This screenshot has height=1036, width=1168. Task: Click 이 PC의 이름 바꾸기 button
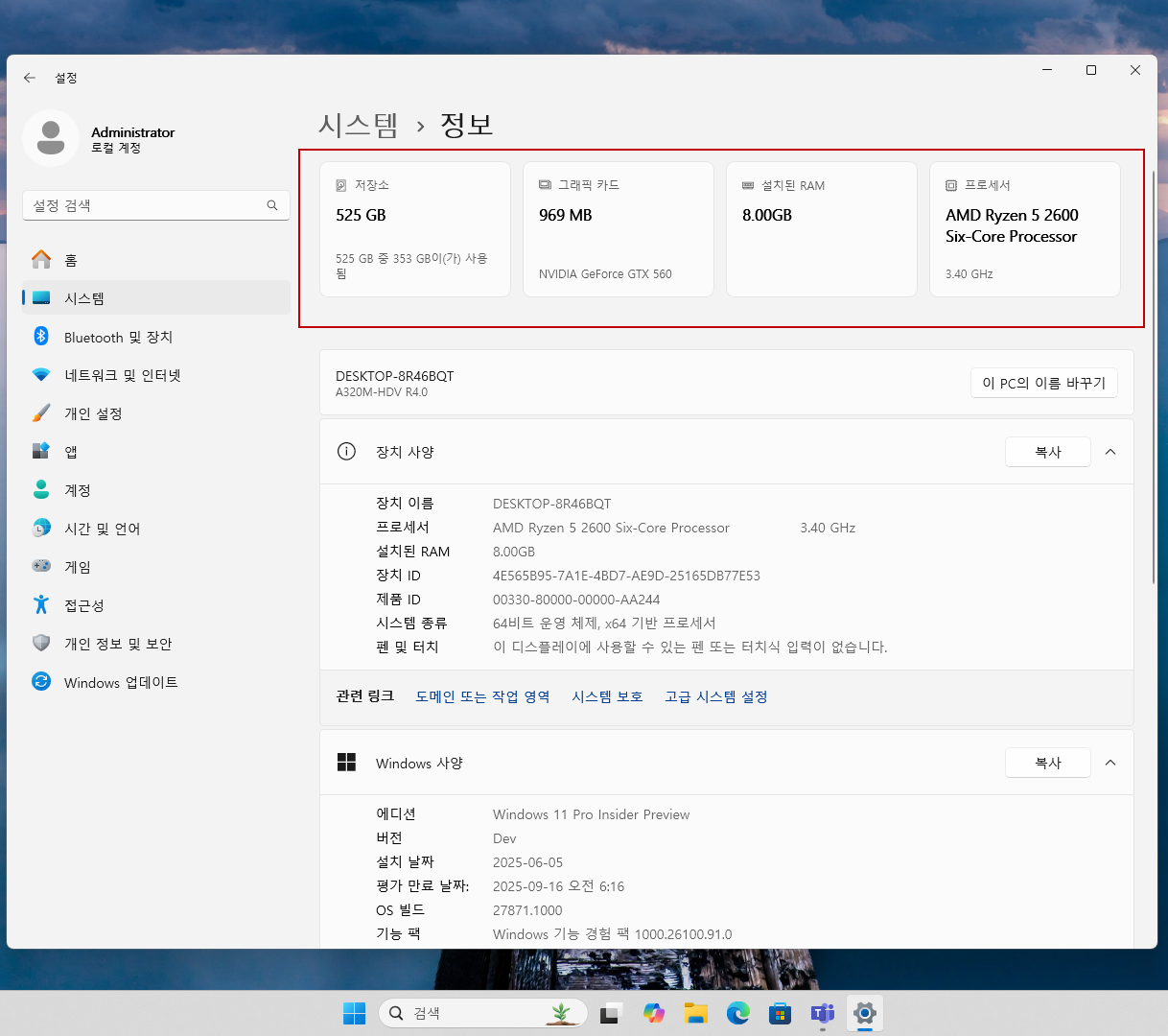click(1044, 383)
